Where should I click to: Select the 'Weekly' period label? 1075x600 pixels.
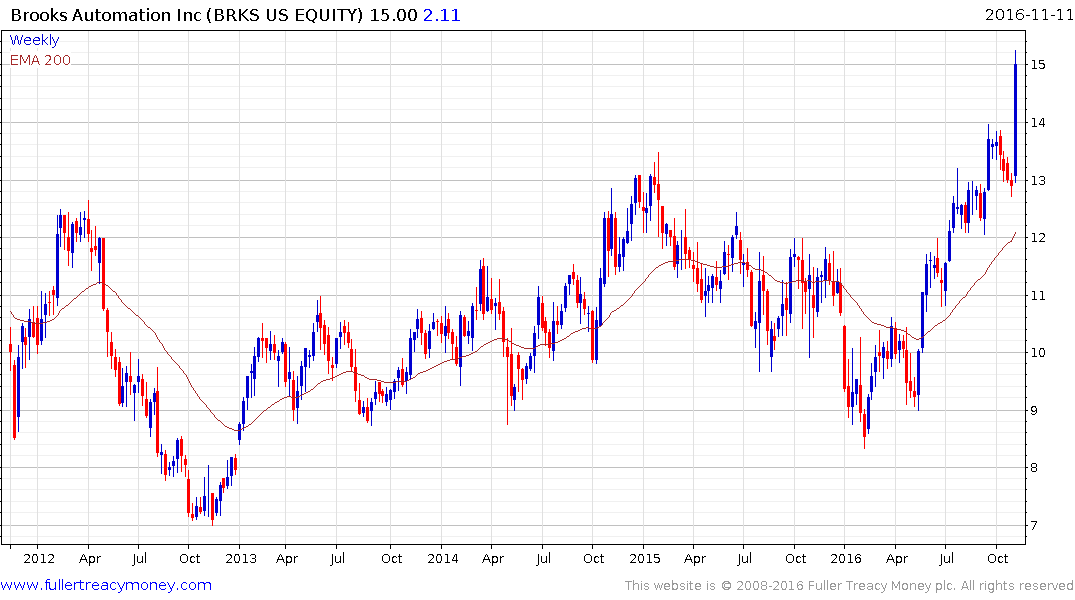pyautogui.click(x=34, y=40)
